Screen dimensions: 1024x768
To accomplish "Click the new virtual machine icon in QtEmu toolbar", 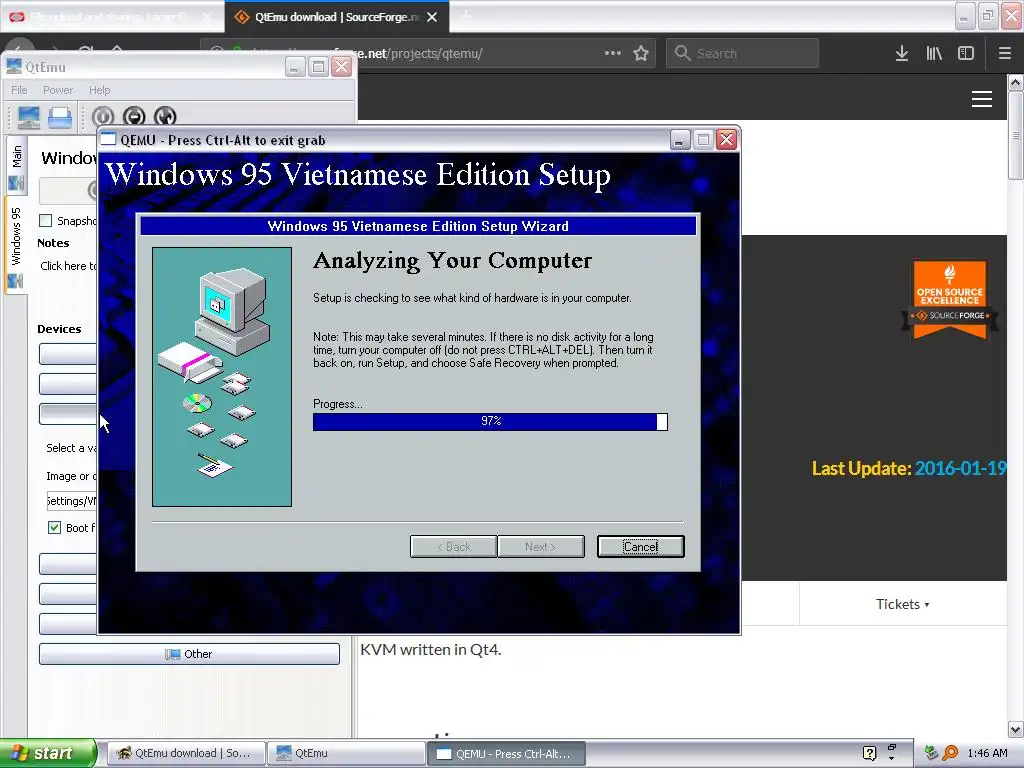I will point(29,117).
